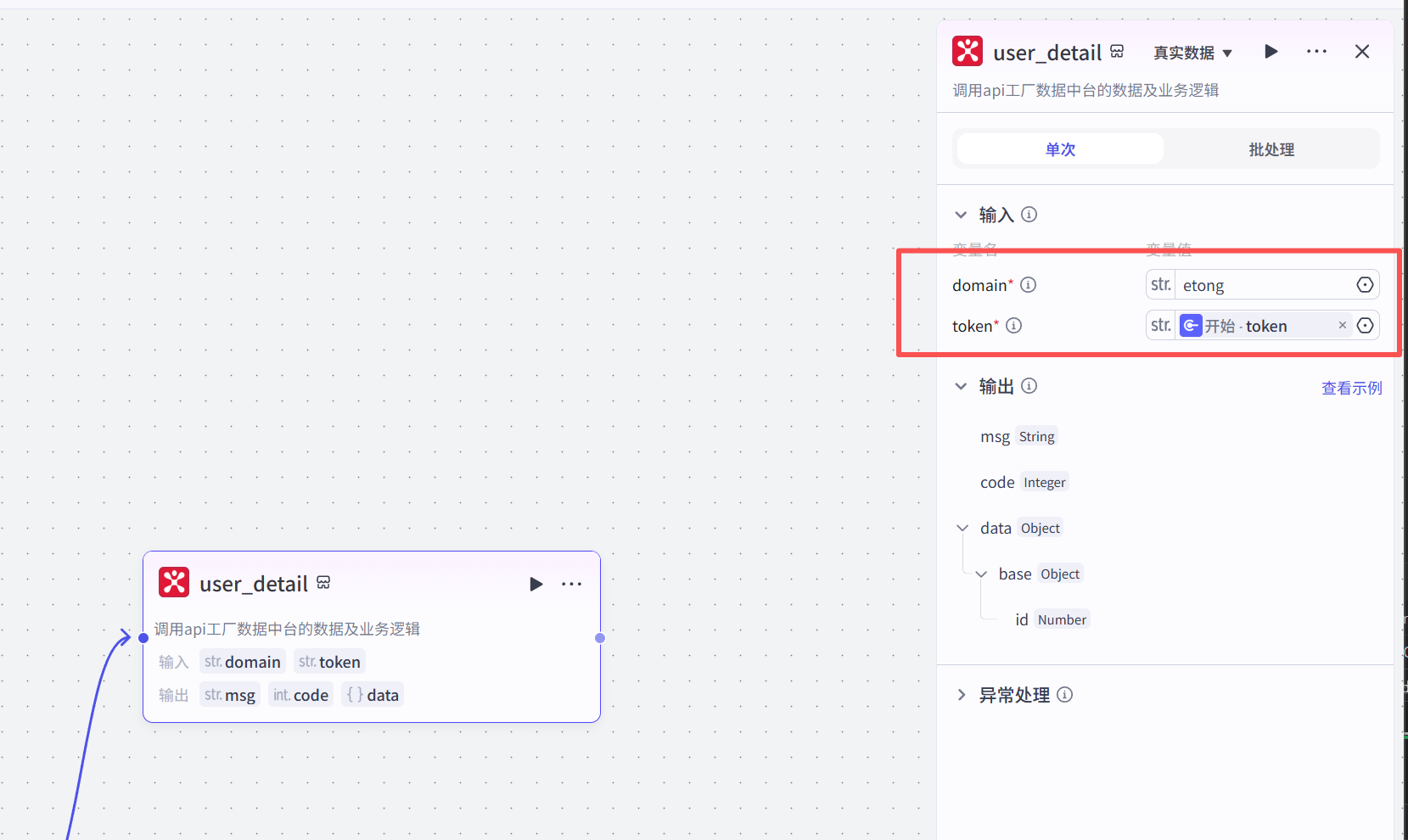1408x840 pixels.
Task: Click info icon beside token label
Action: click(x=1013, y=326)
